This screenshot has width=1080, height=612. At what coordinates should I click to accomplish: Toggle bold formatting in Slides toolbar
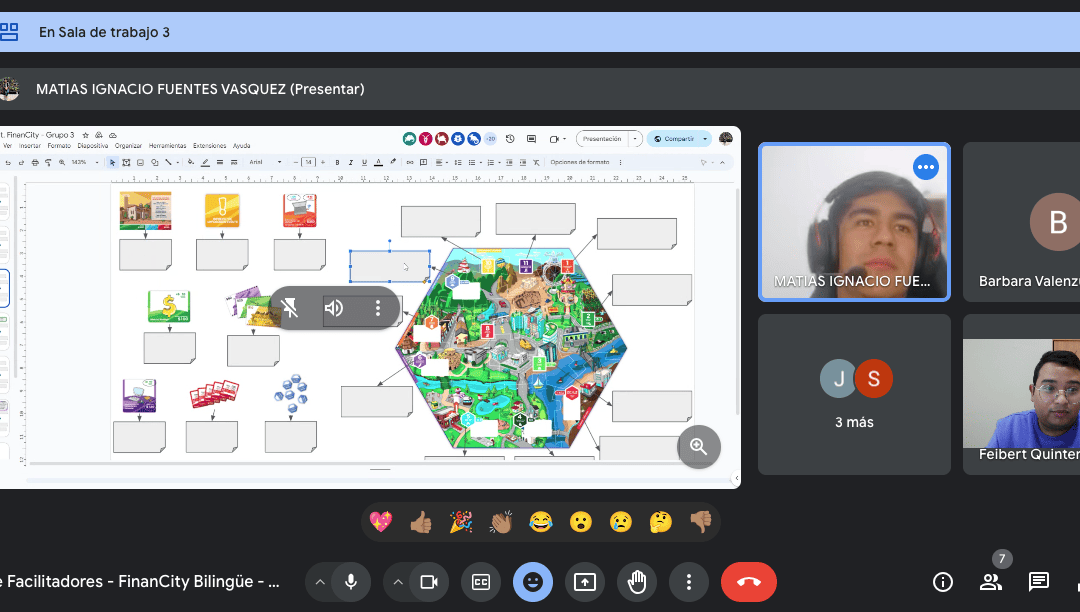[x=338, y=162]
